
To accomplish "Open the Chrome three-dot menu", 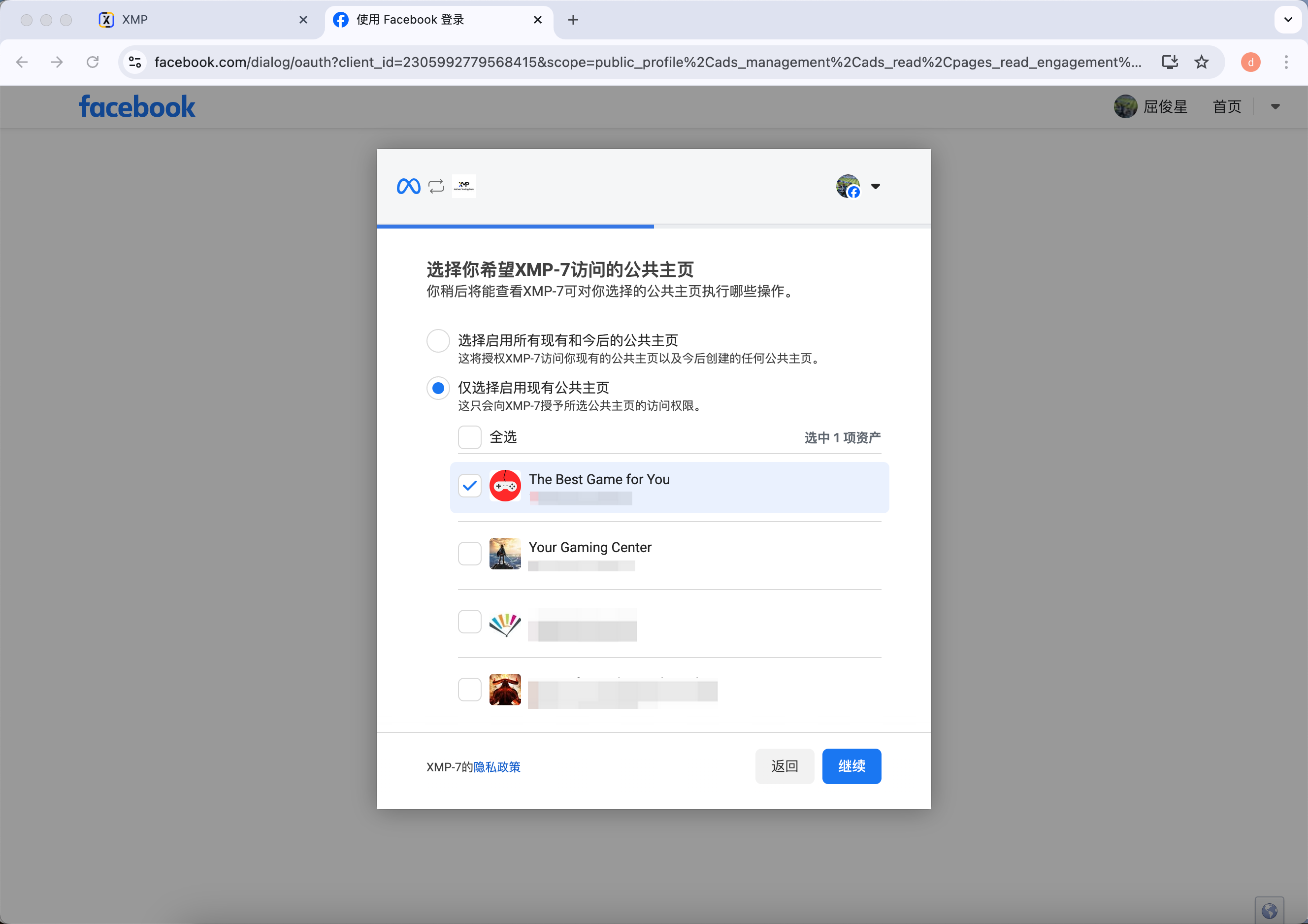I will 1286,62.
